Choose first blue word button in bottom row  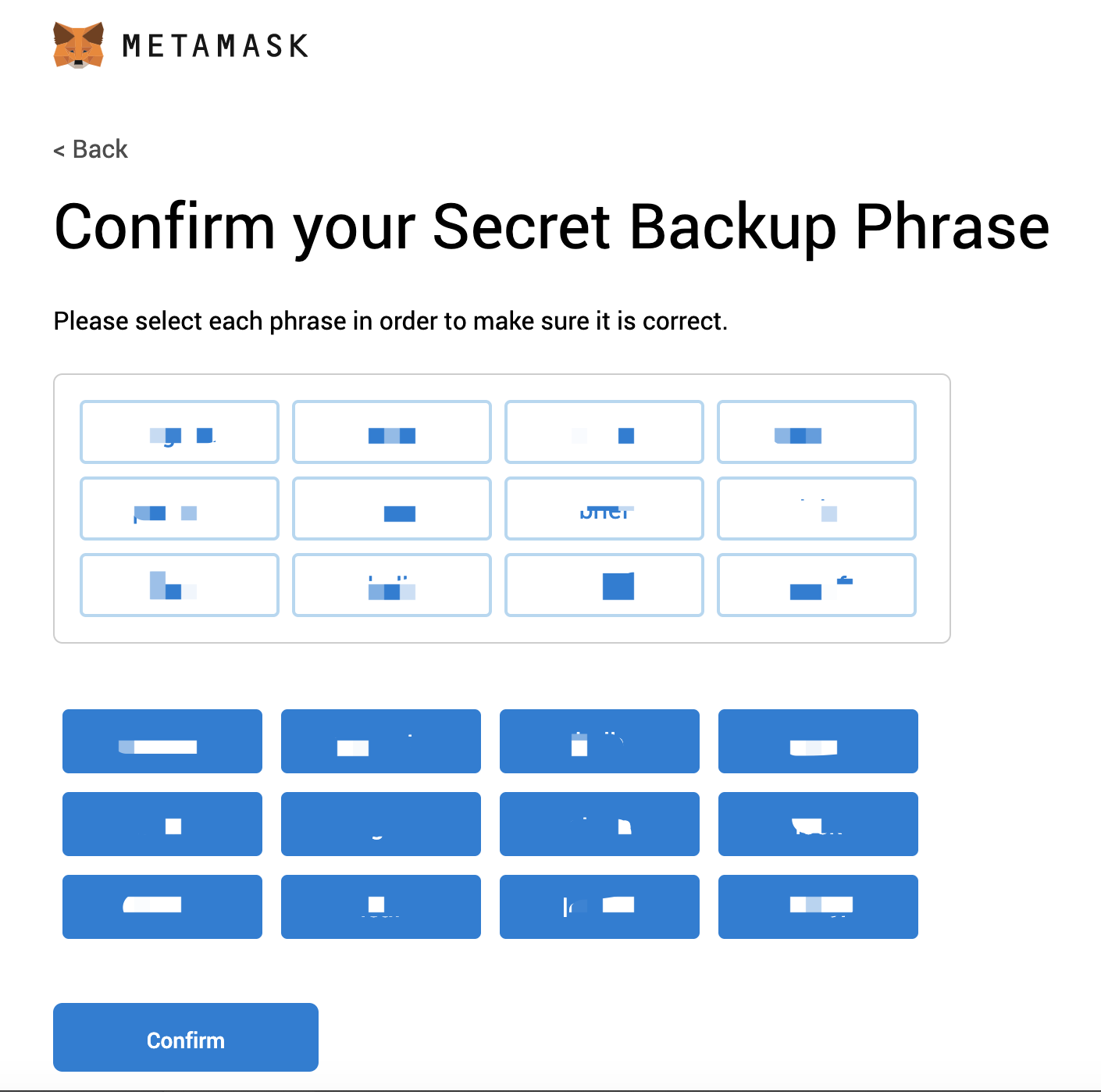pos(162,907)
